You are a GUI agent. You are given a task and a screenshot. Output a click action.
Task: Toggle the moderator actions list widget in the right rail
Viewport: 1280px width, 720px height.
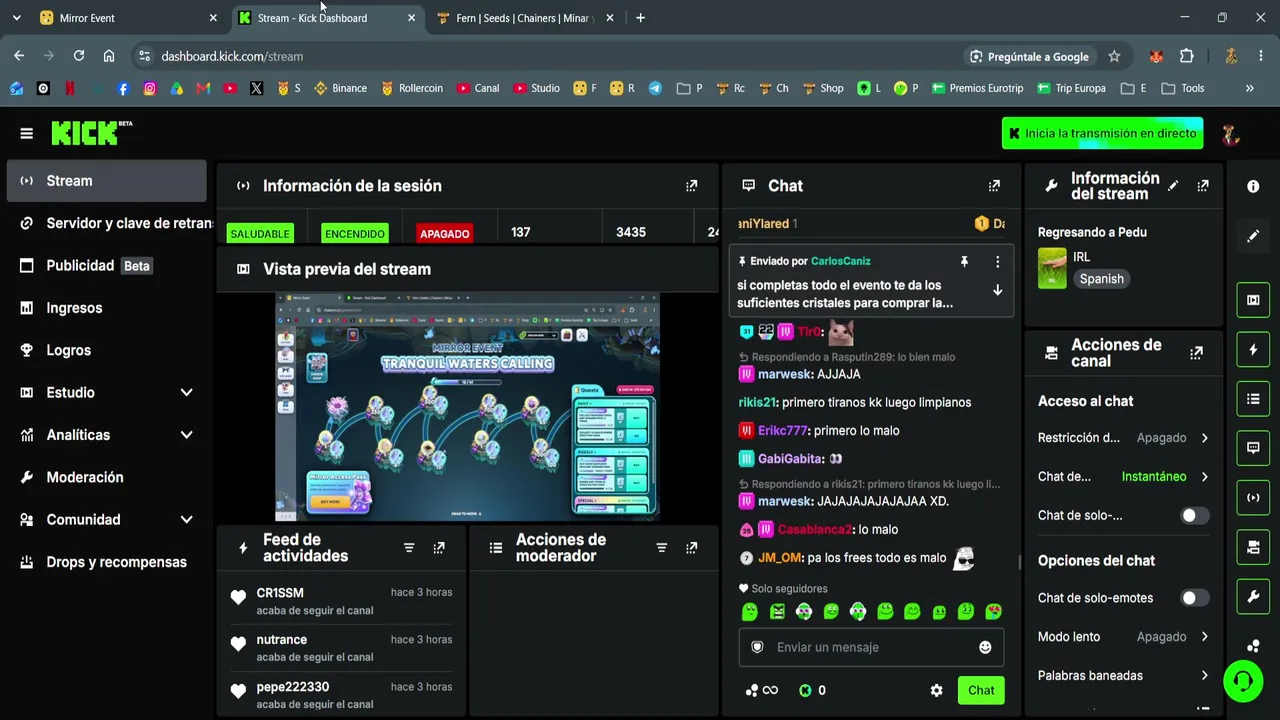click(x=1253, y=399)
